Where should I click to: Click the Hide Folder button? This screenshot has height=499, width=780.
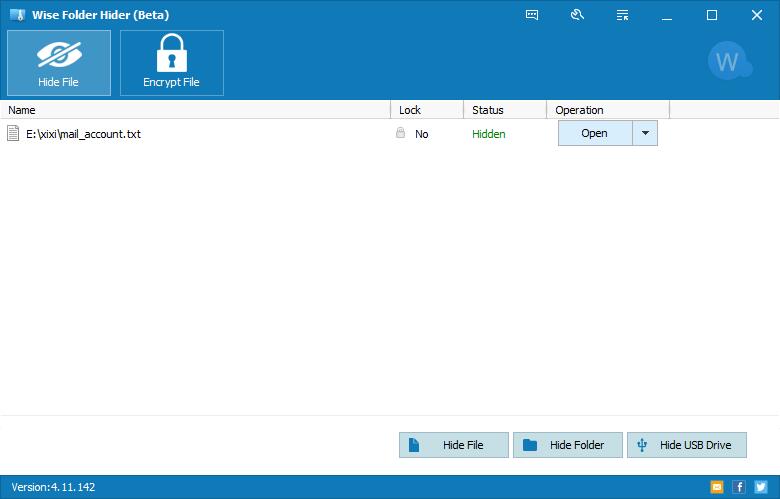pos(568,445)
